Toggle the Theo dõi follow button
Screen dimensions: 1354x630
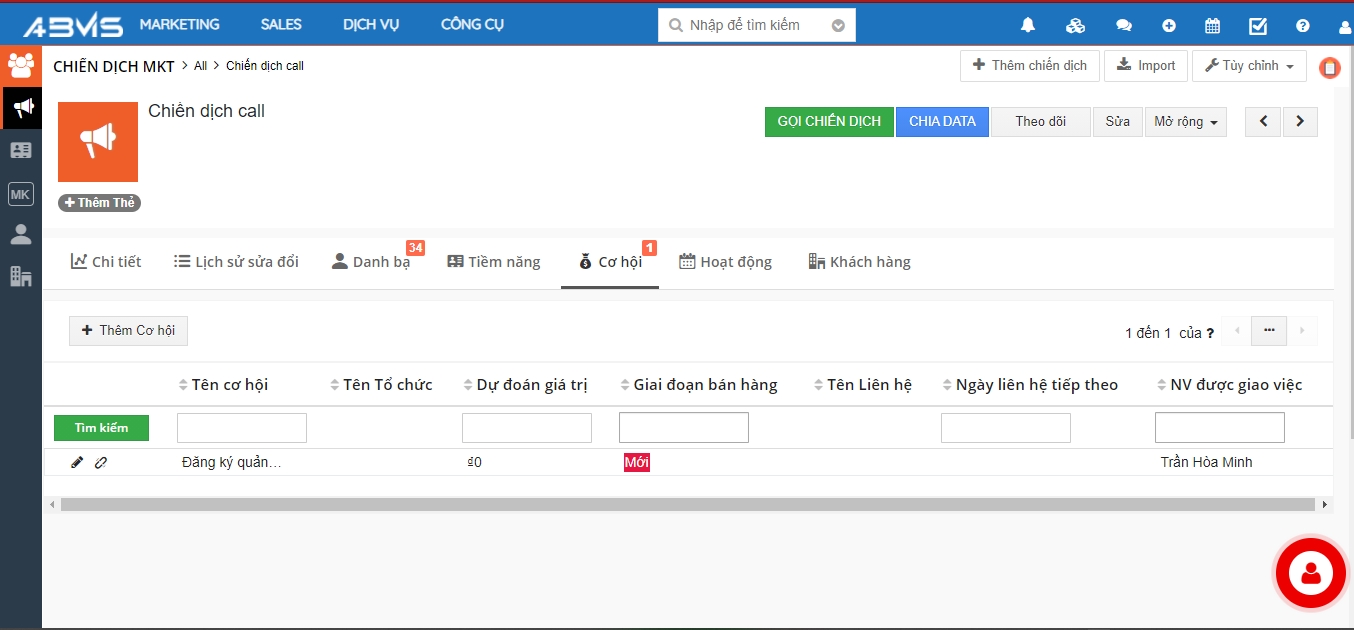click(x=1040, y=122)
